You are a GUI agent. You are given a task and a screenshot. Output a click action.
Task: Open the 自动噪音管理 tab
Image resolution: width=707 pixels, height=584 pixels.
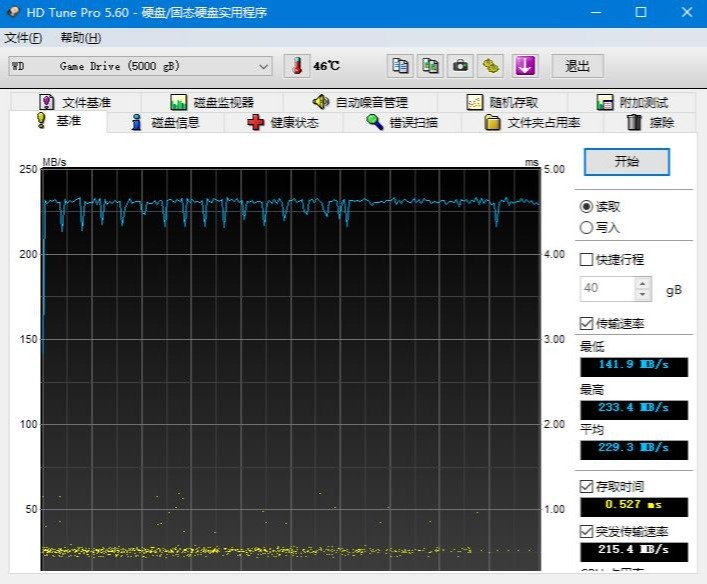[360, 102]
